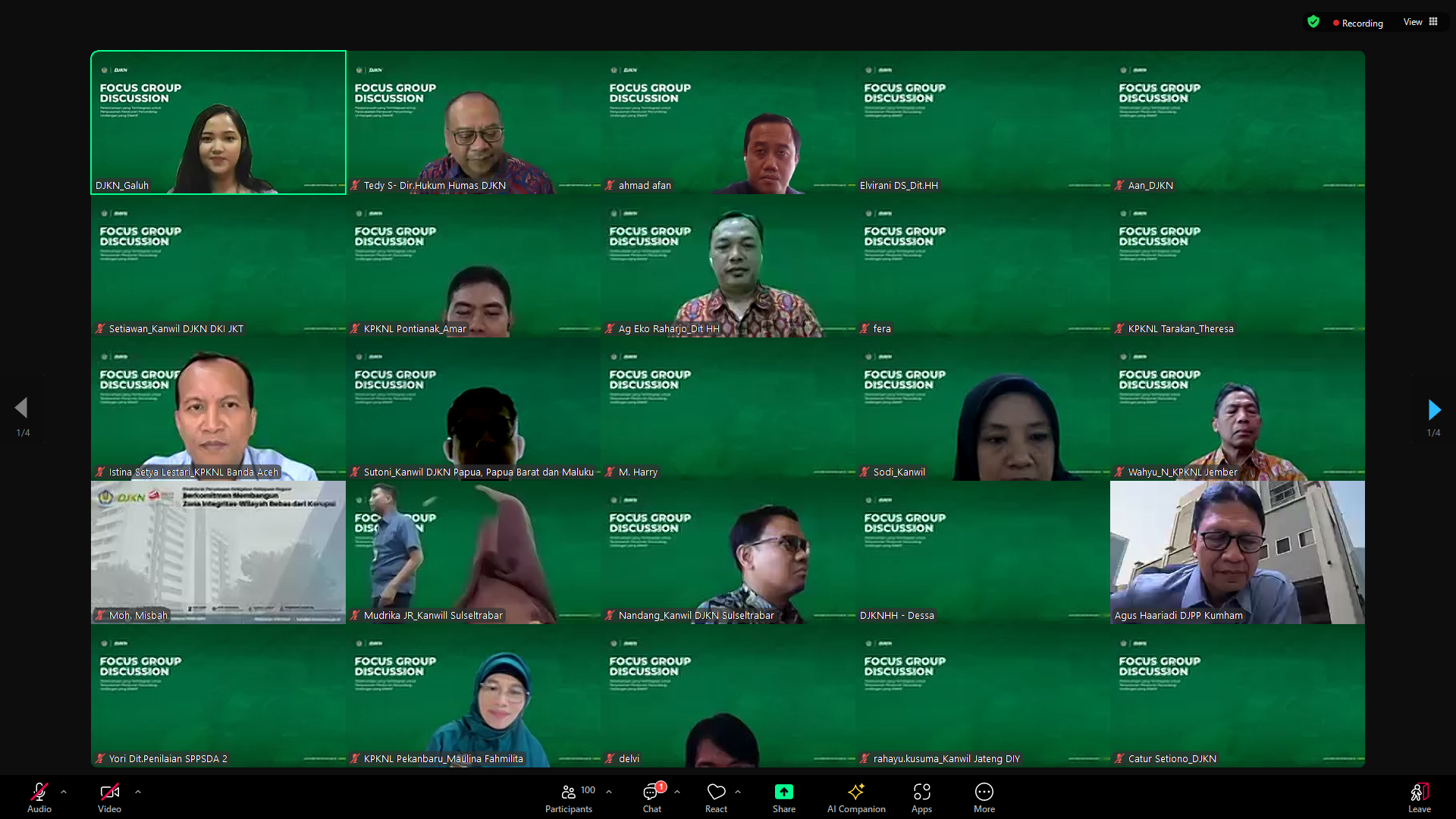Expand the chevron beside Participants
The width and height of the screenshot is (1456, 819).
click(609, 792)
